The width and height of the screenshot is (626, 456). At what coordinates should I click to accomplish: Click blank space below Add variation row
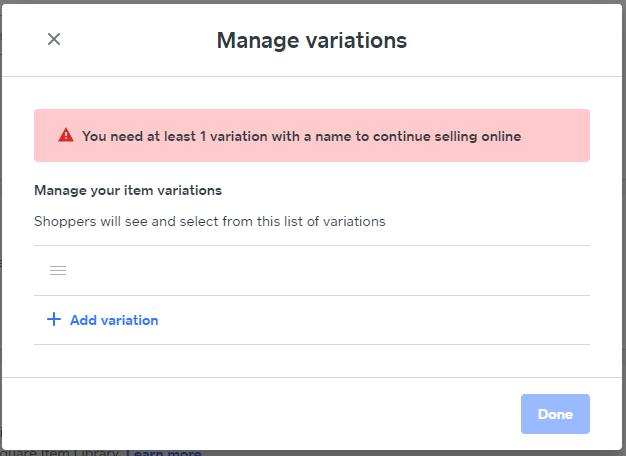coord(311,361)
